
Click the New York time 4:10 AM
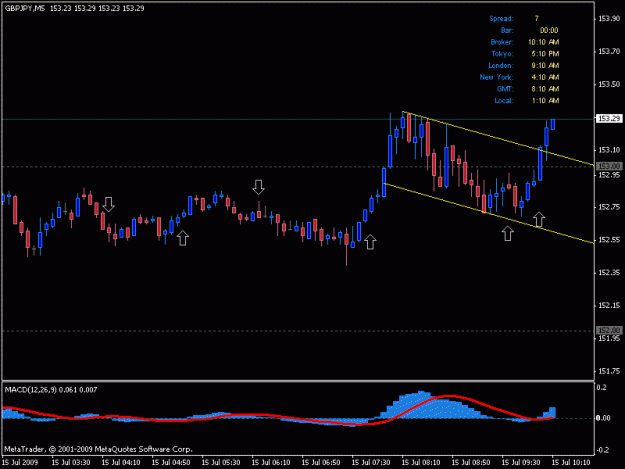click(545, 77)
